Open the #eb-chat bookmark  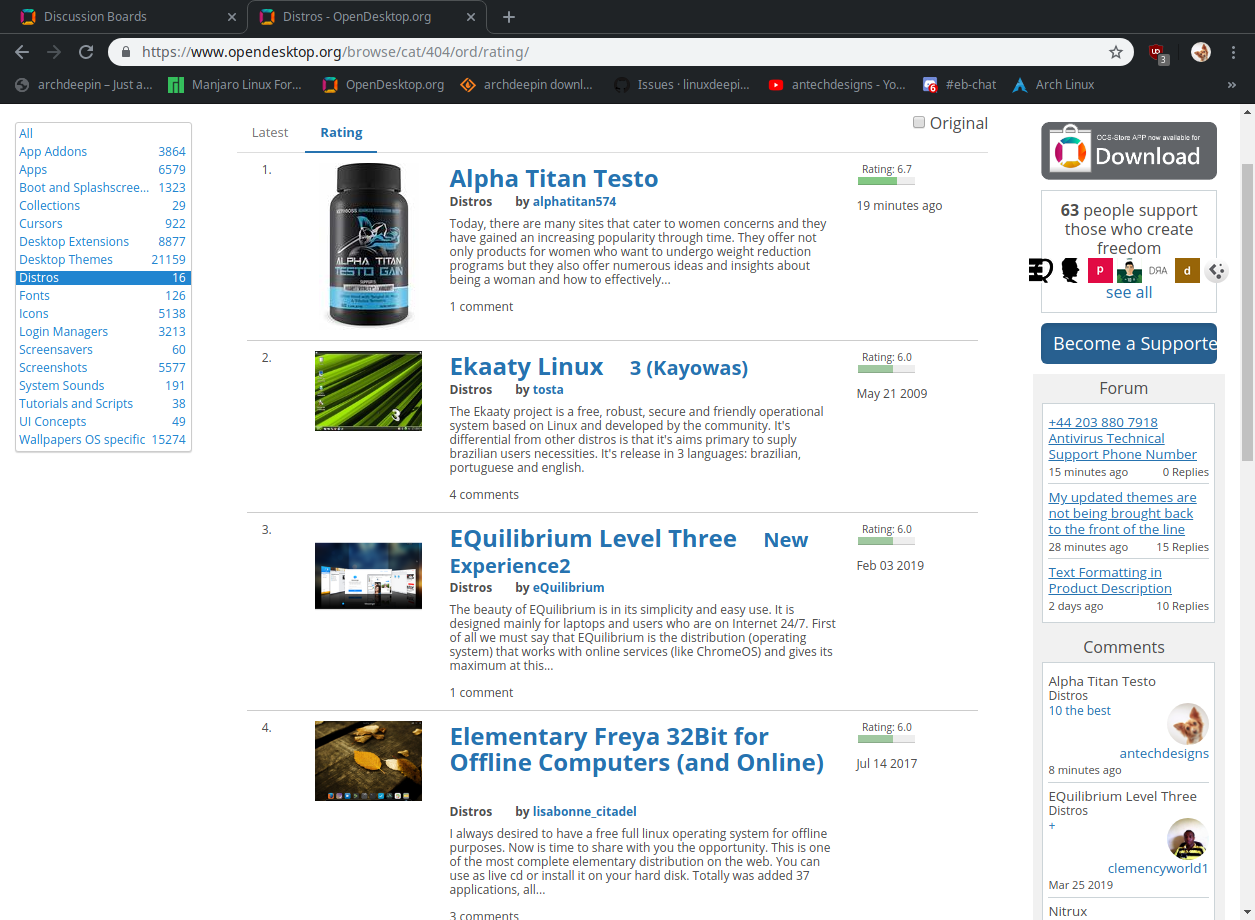pos(959,85)
